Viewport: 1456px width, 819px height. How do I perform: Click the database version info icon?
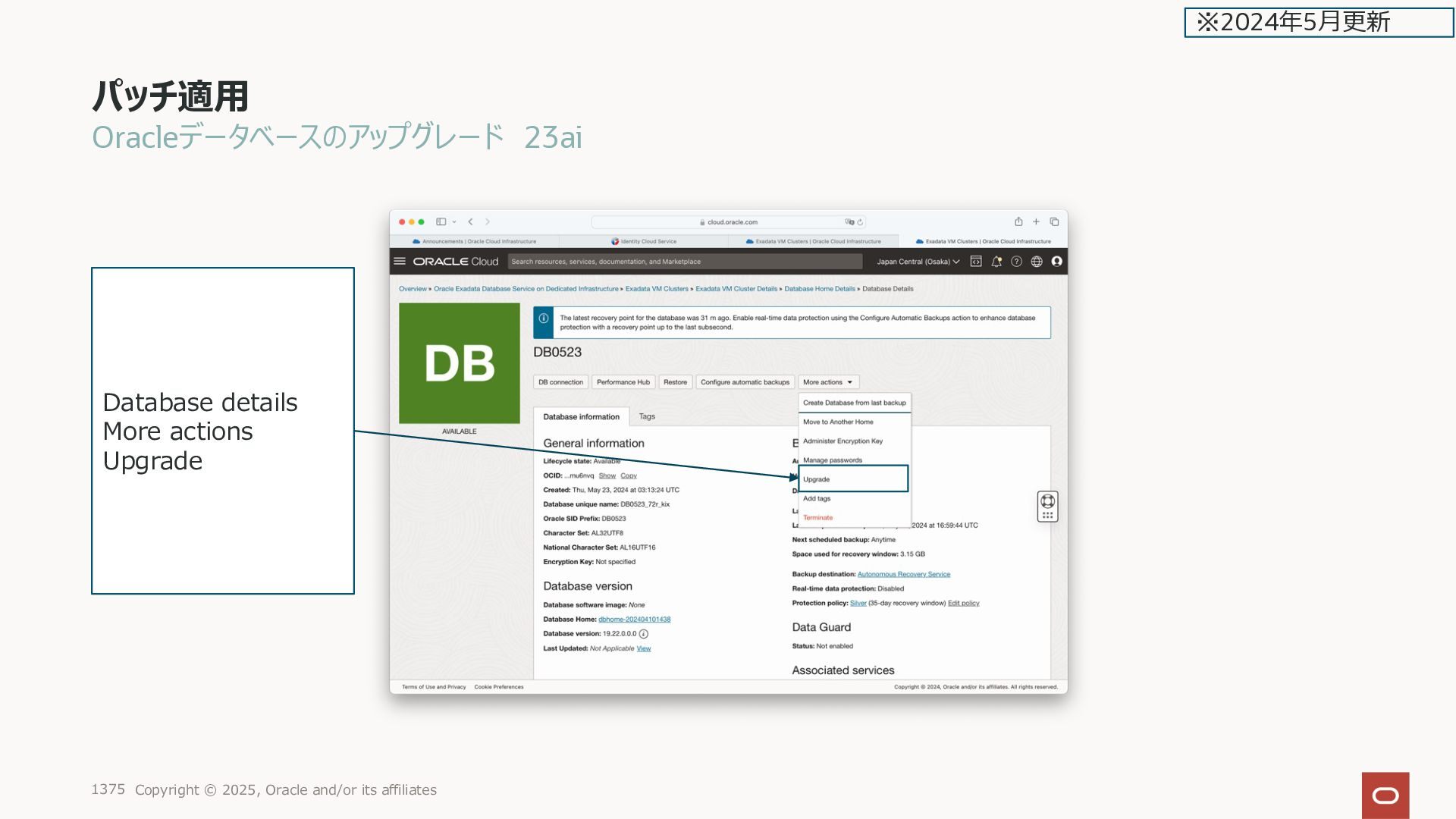(x=644, y=634)
